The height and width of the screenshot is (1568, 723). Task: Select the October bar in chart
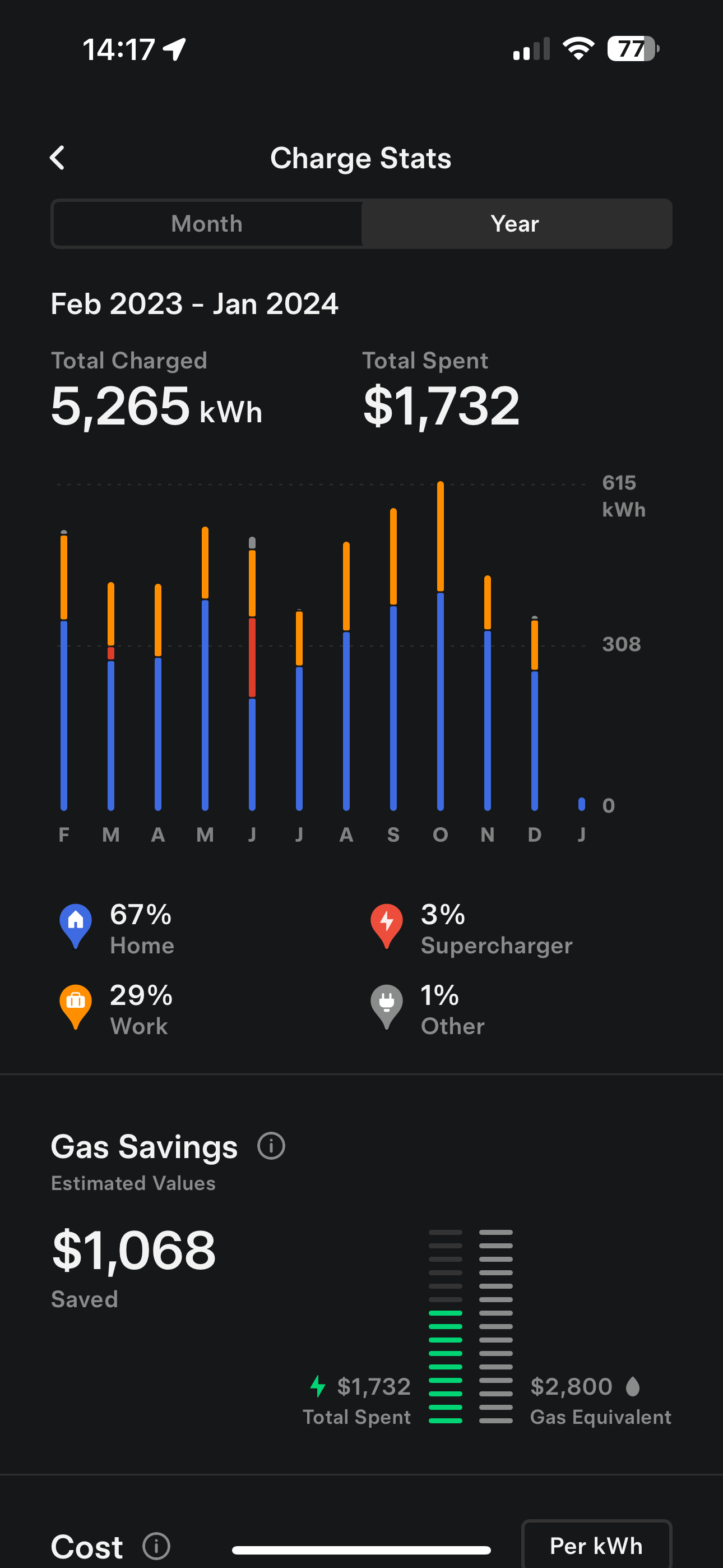pos(440,645)
